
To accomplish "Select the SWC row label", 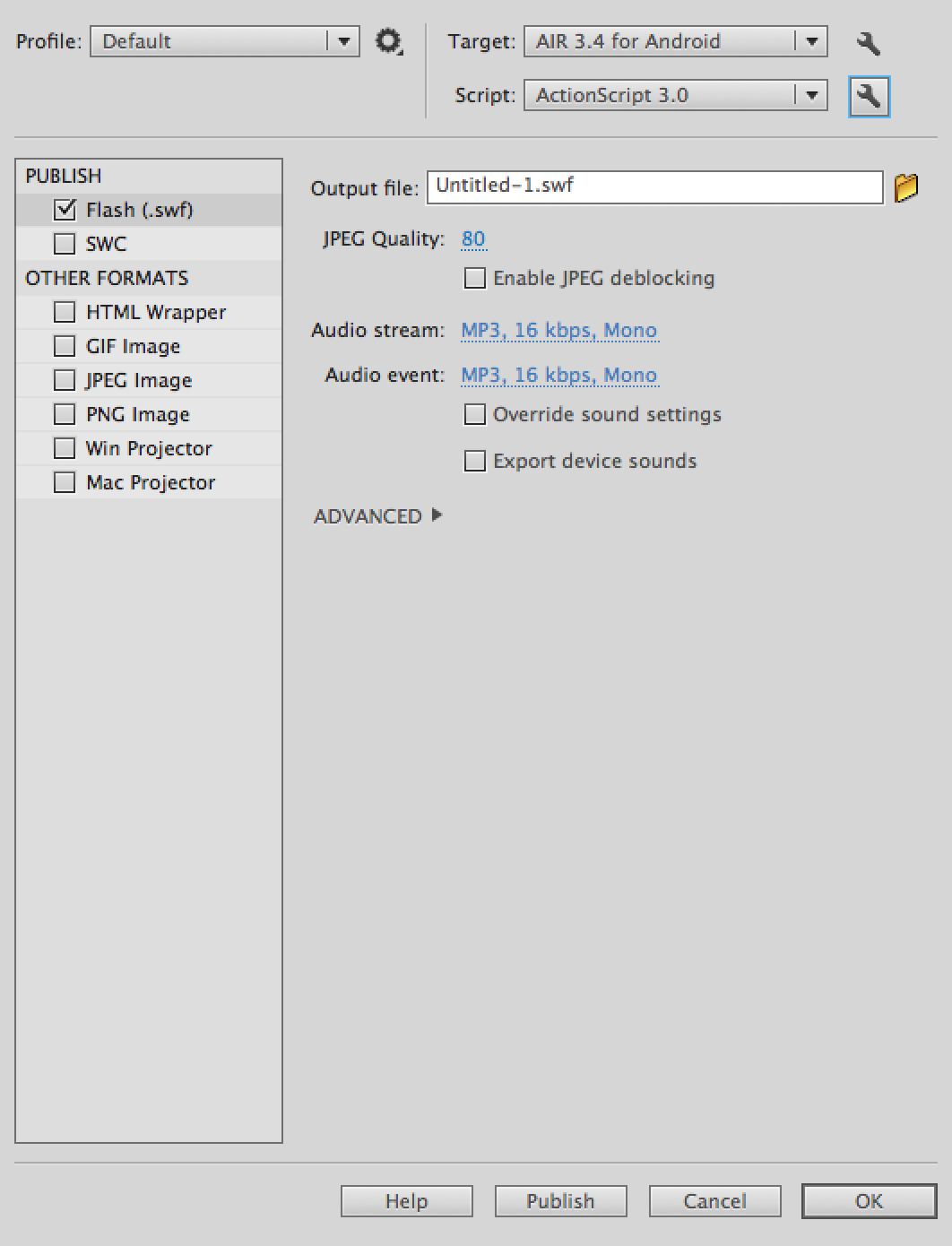I will click(106, 244).
